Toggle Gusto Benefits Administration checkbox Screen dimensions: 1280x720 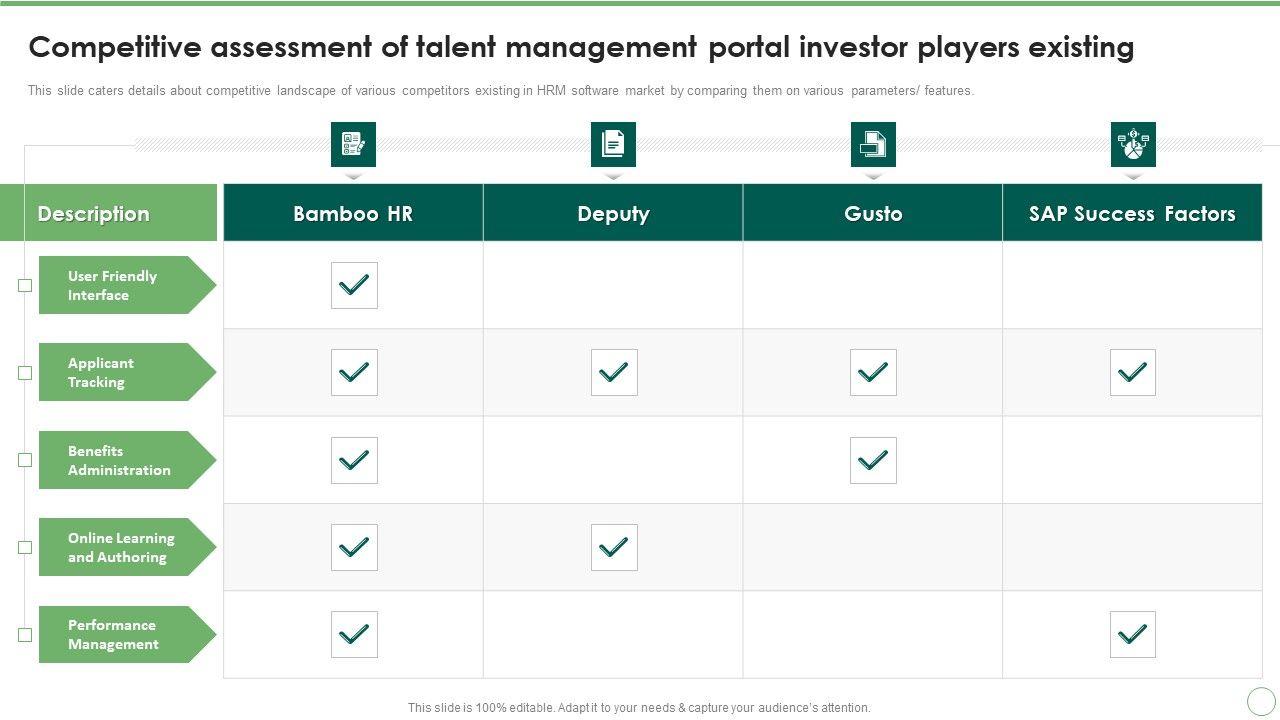point(873,460)
